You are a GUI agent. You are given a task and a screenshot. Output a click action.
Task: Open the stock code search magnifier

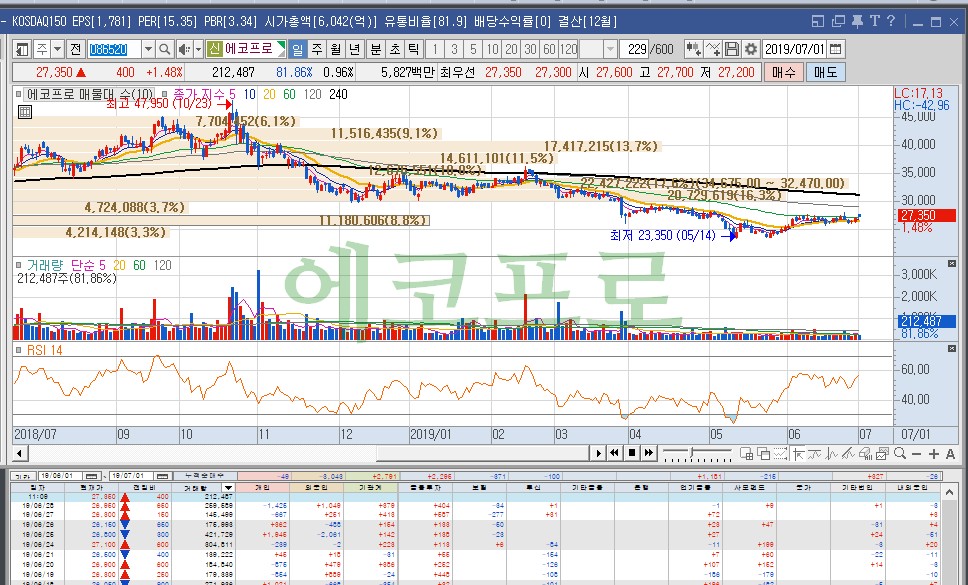coord(164,49)
